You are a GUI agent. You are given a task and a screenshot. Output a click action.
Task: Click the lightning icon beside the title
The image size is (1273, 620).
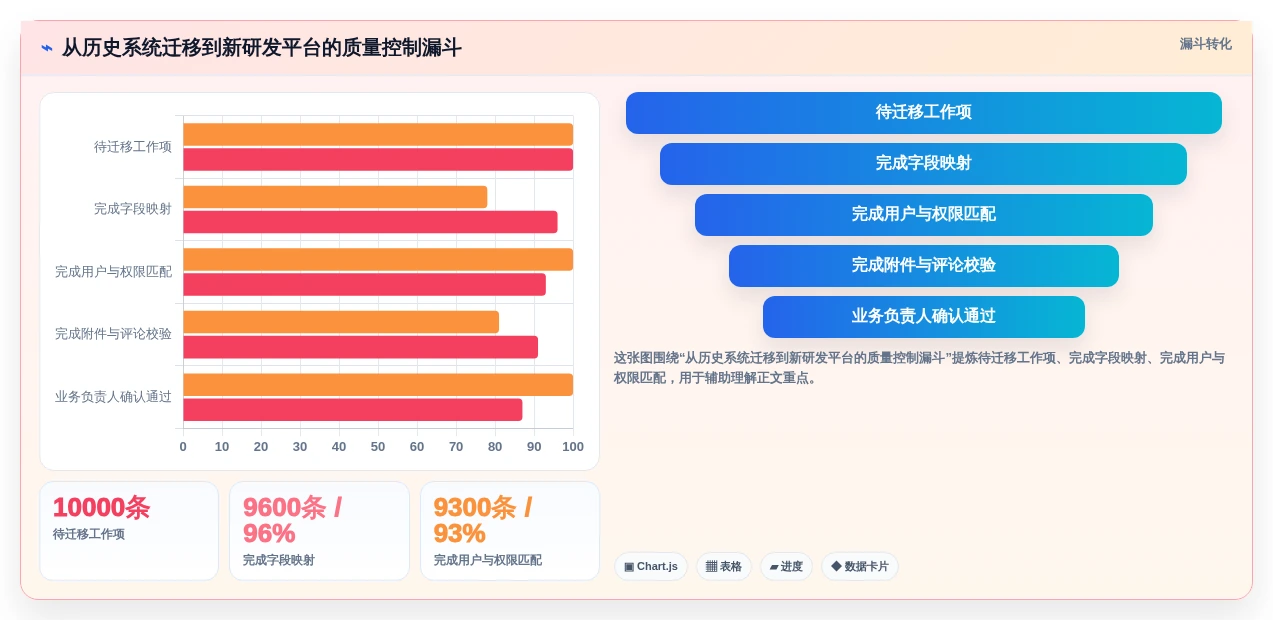[47, 48]
